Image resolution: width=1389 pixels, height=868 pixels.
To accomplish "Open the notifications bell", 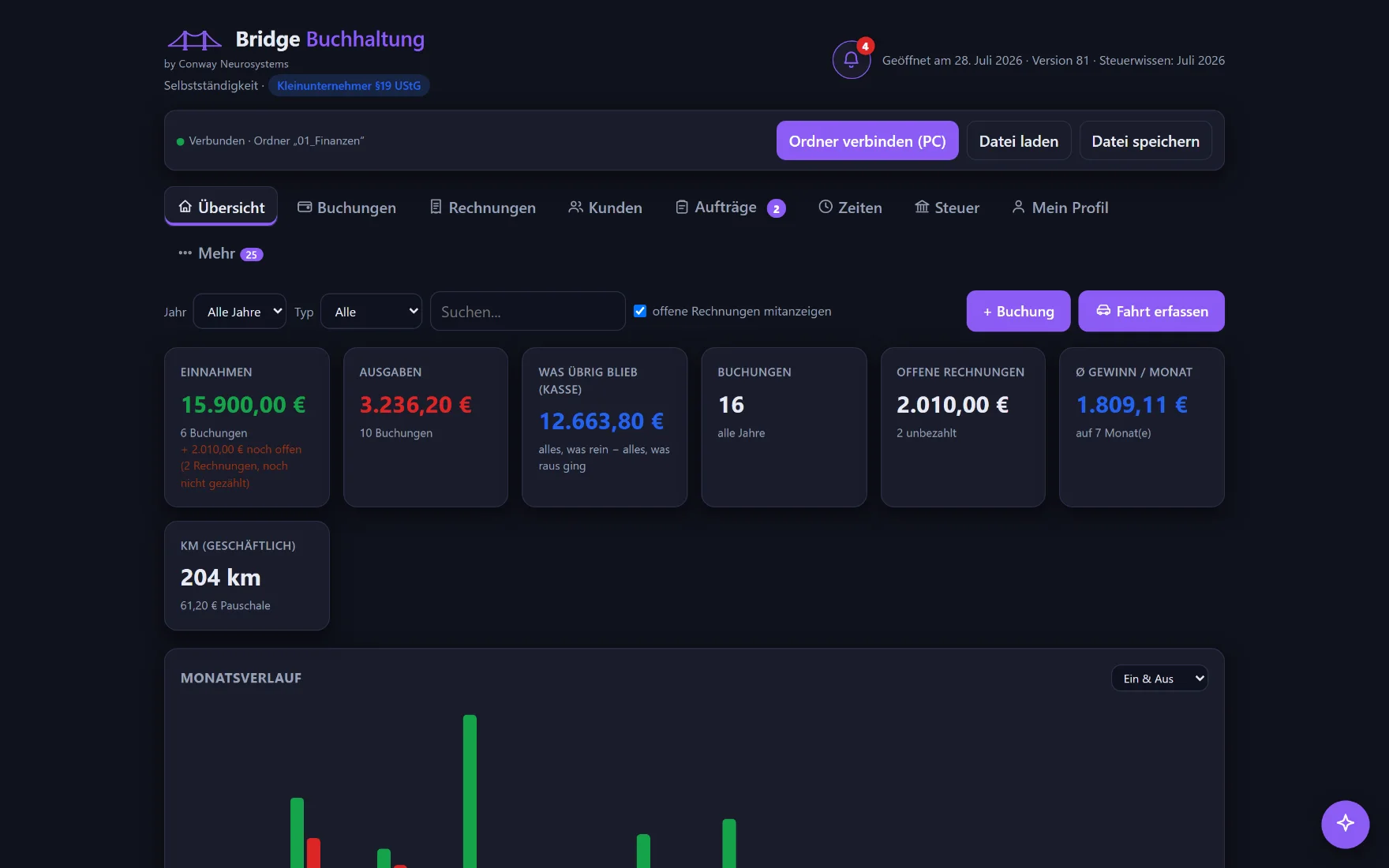I will click(852, 60).
